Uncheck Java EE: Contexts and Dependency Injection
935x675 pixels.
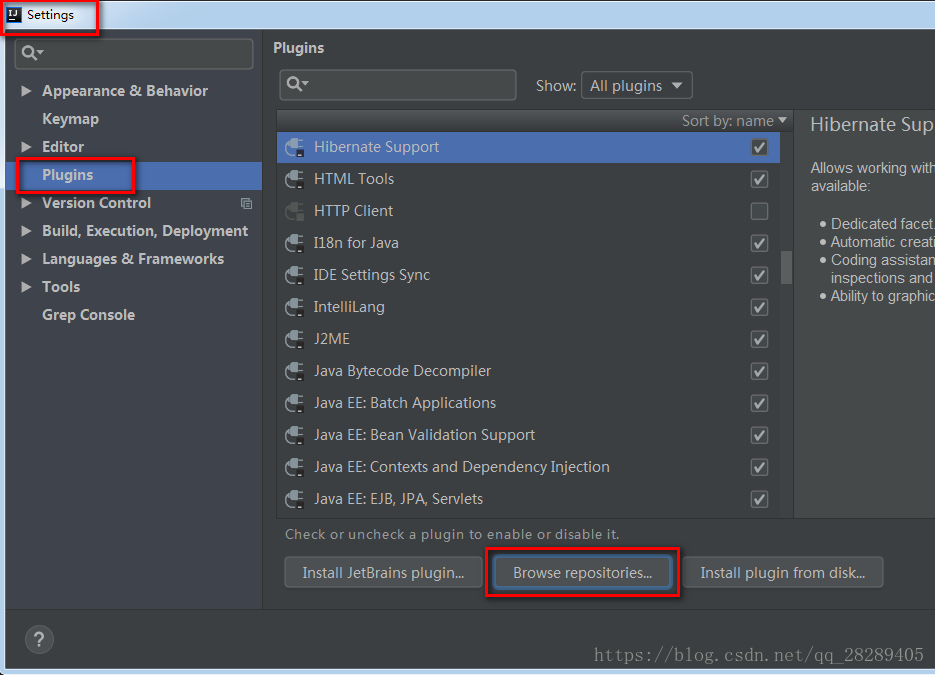[759, 467]
